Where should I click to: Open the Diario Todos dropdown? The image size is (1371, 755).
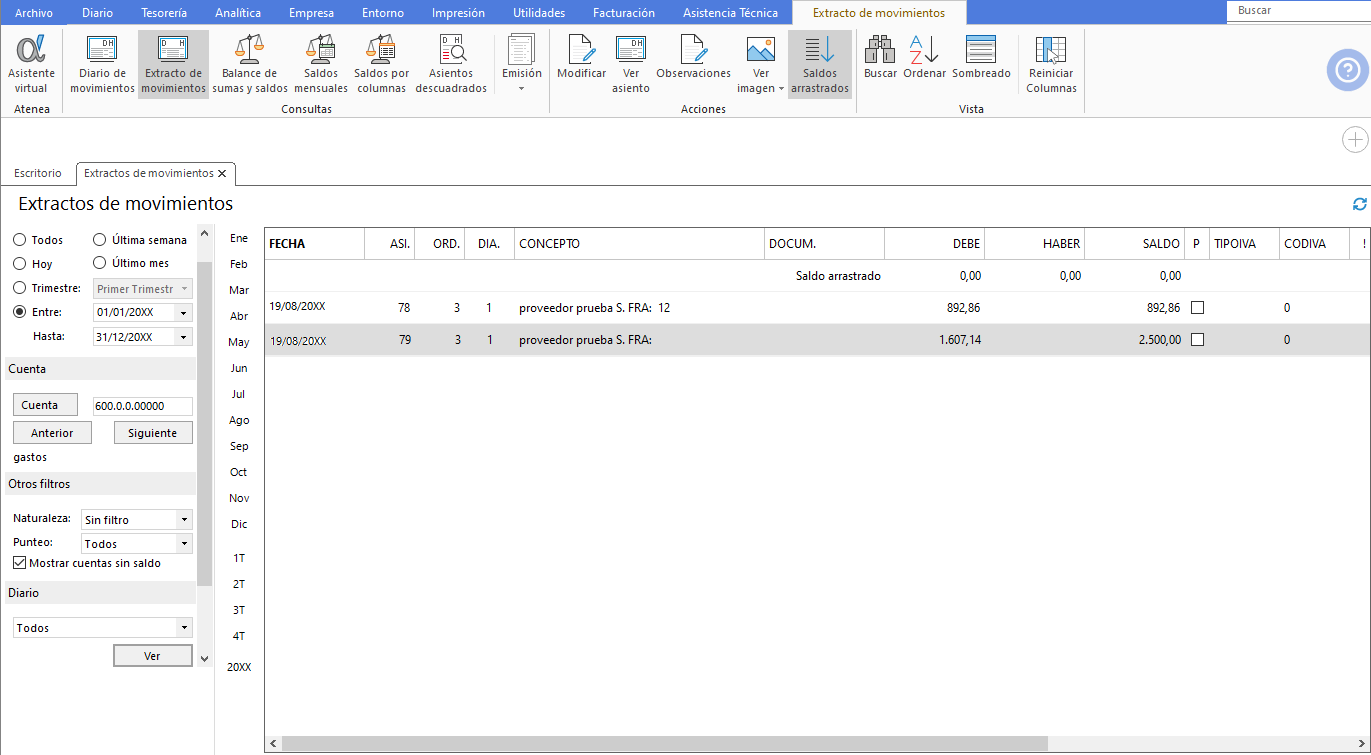[183, 628]
